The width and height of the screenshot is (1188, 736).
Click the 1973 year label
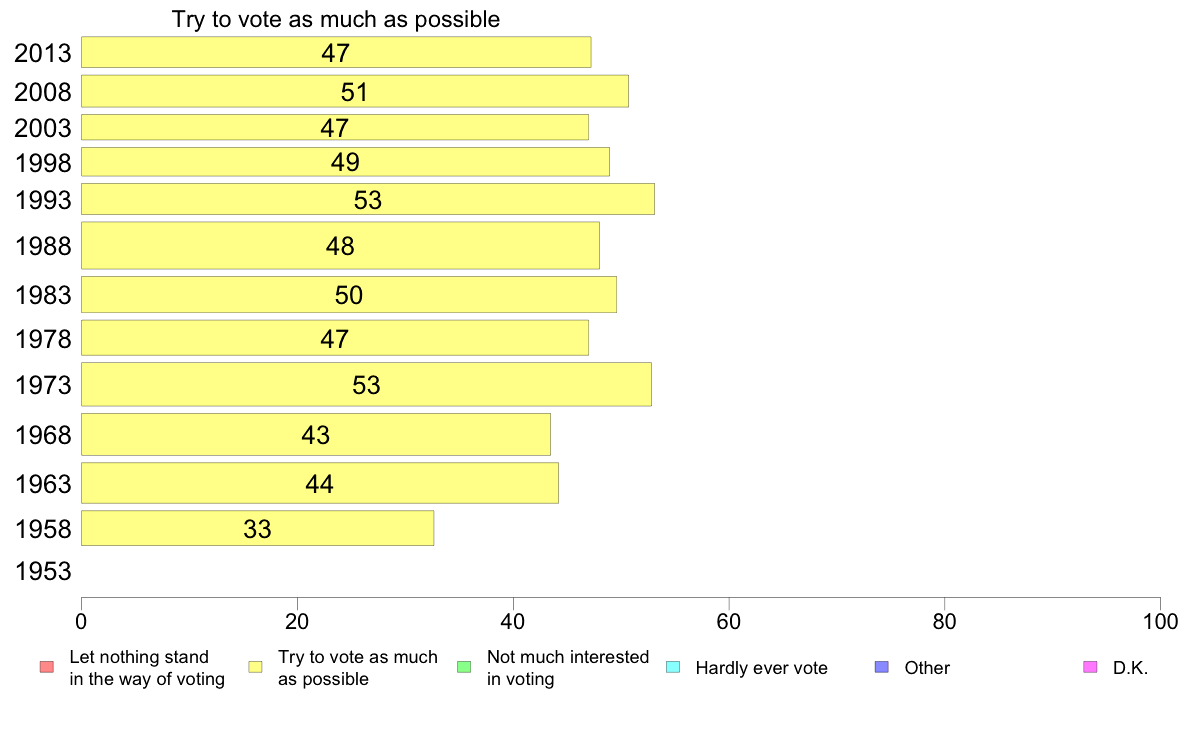(43, 385)
